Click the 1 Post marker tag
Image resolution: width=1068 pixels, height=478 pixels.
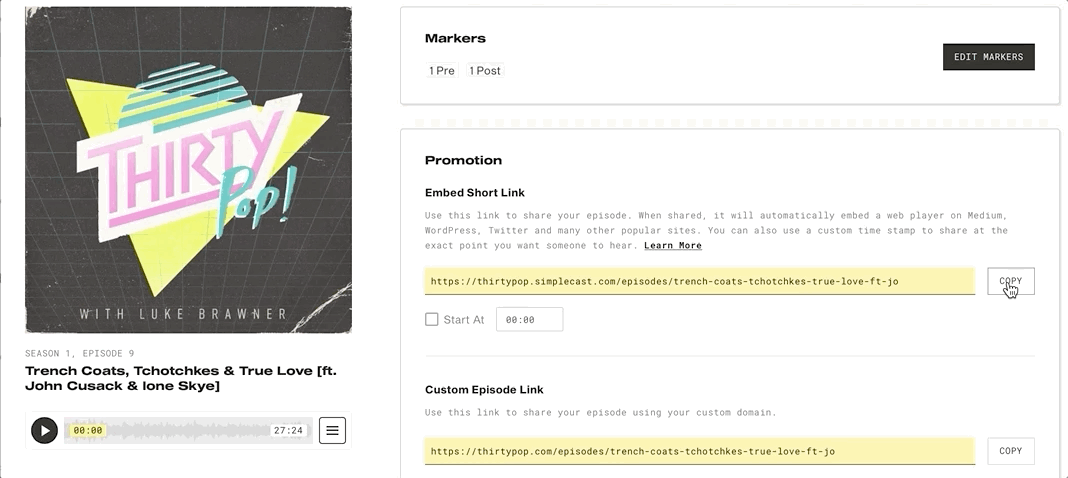(x=485, y=71)
